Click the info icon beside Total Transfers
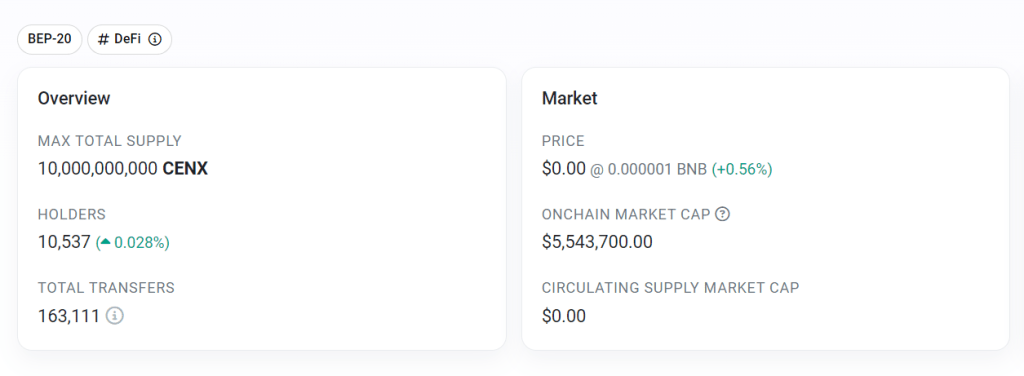1024x376 pixels. pyautogui.click(x=115, y=316)
